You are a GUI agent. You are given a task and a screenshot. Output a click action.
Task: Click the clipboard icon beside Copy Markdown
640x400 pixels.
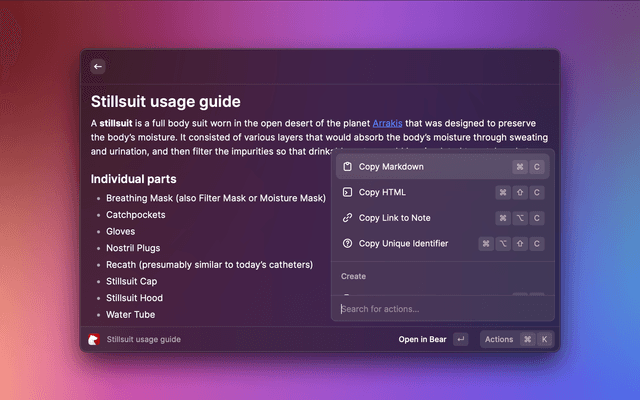(347, 167)
